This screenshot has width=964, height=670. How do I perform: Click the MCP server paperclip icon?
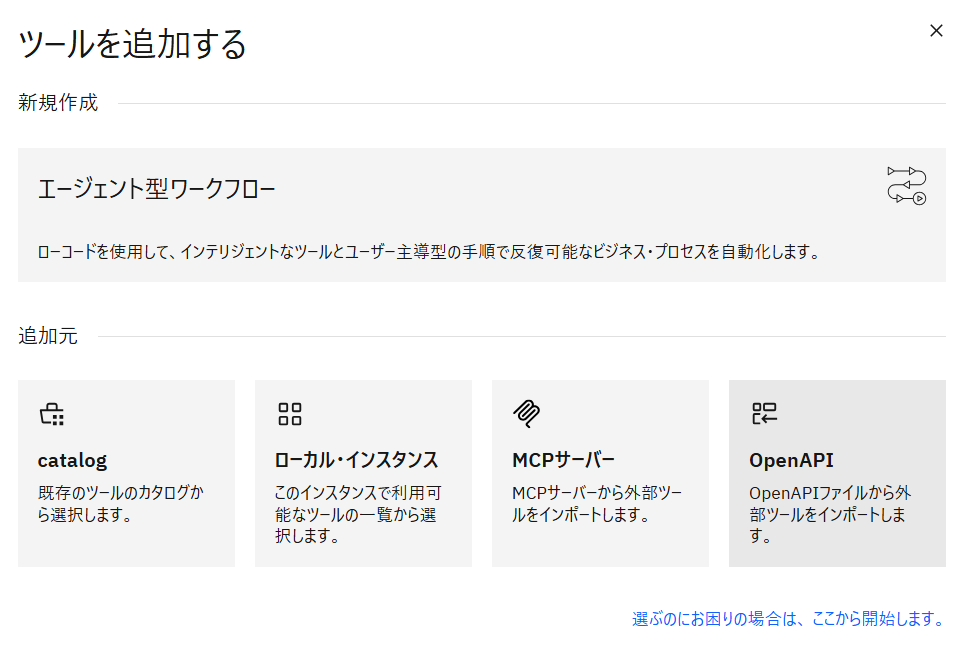click(x=525, y=413)
